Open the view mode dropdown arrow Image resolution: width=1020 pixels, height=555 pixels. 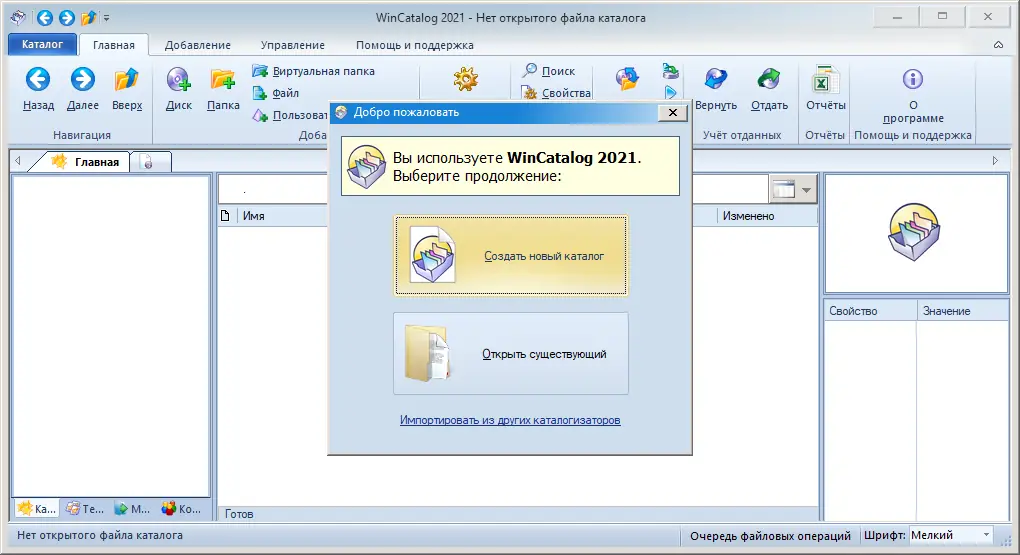click(807, 190)
